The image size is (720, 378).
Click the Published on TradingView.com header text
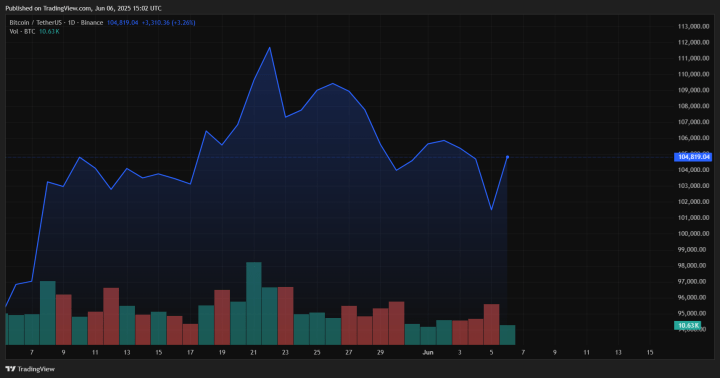[83, 8]
